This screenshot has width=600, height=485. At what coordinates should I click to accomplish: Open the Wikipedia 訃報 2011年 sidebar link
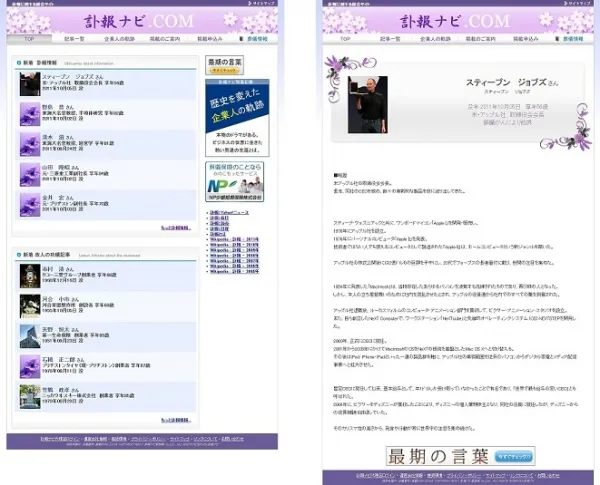coord(234,239)
